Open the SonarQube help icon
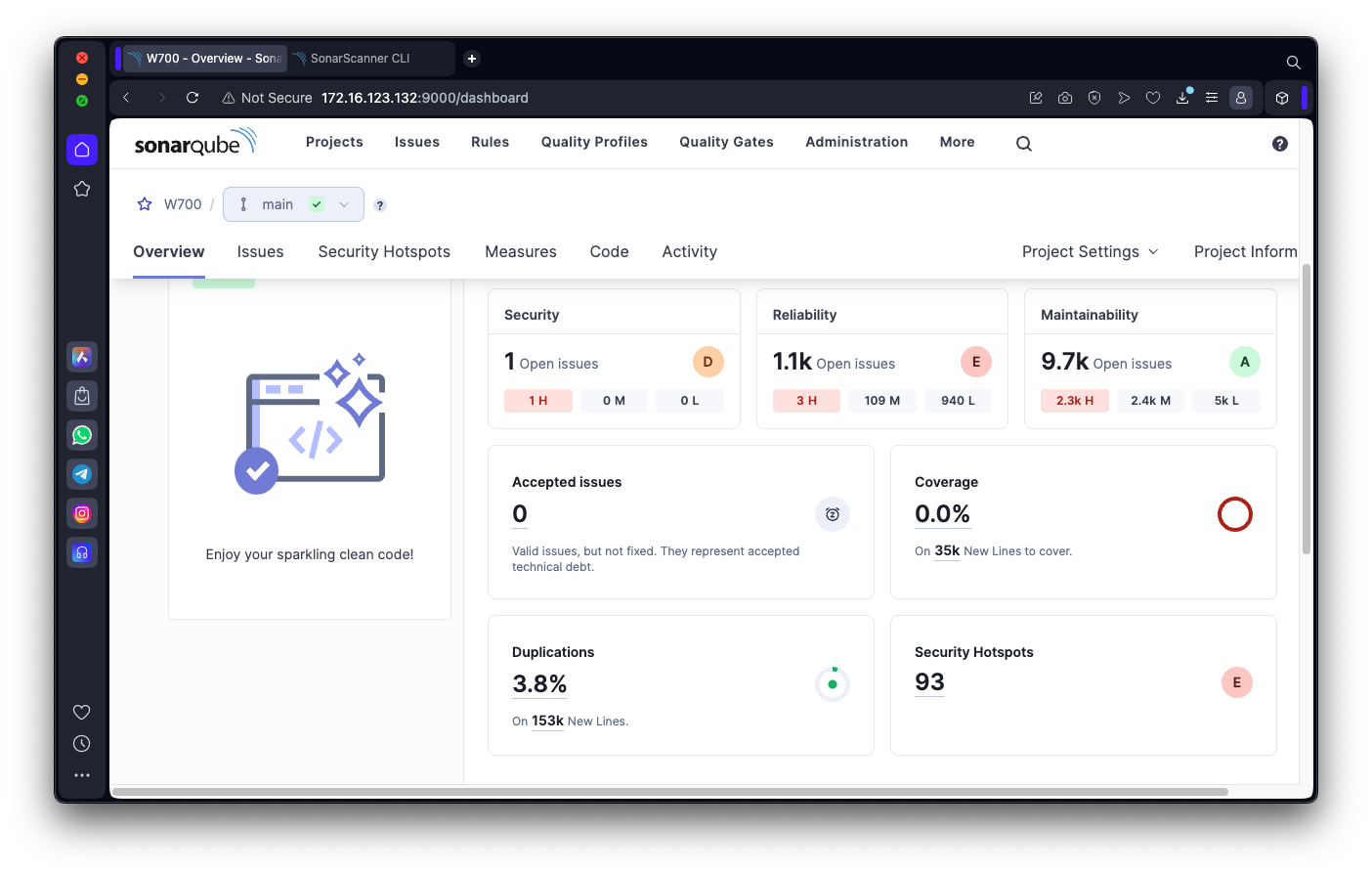The image size is (1372, 875). click(x=1280, y=144)
